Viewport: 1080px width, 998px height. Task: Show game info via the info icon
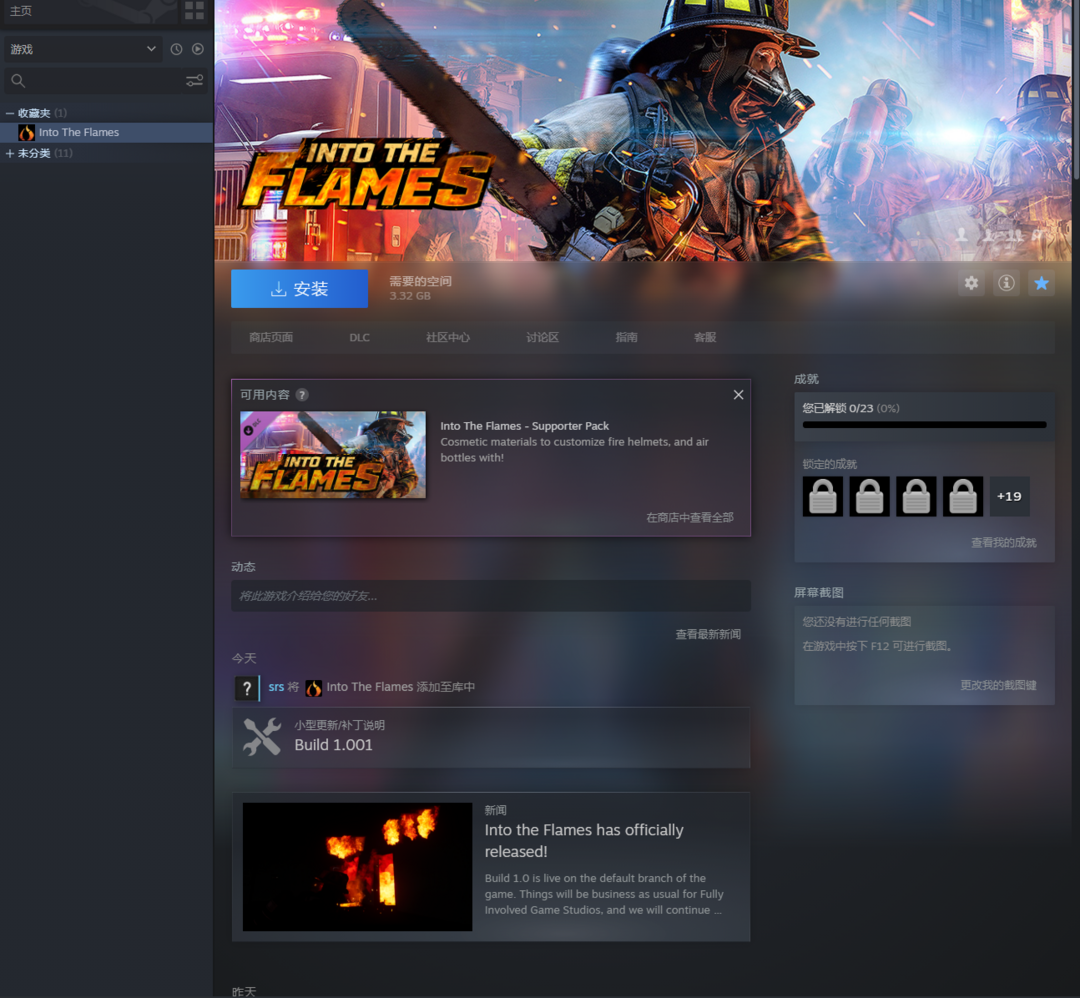point(1006,283)
